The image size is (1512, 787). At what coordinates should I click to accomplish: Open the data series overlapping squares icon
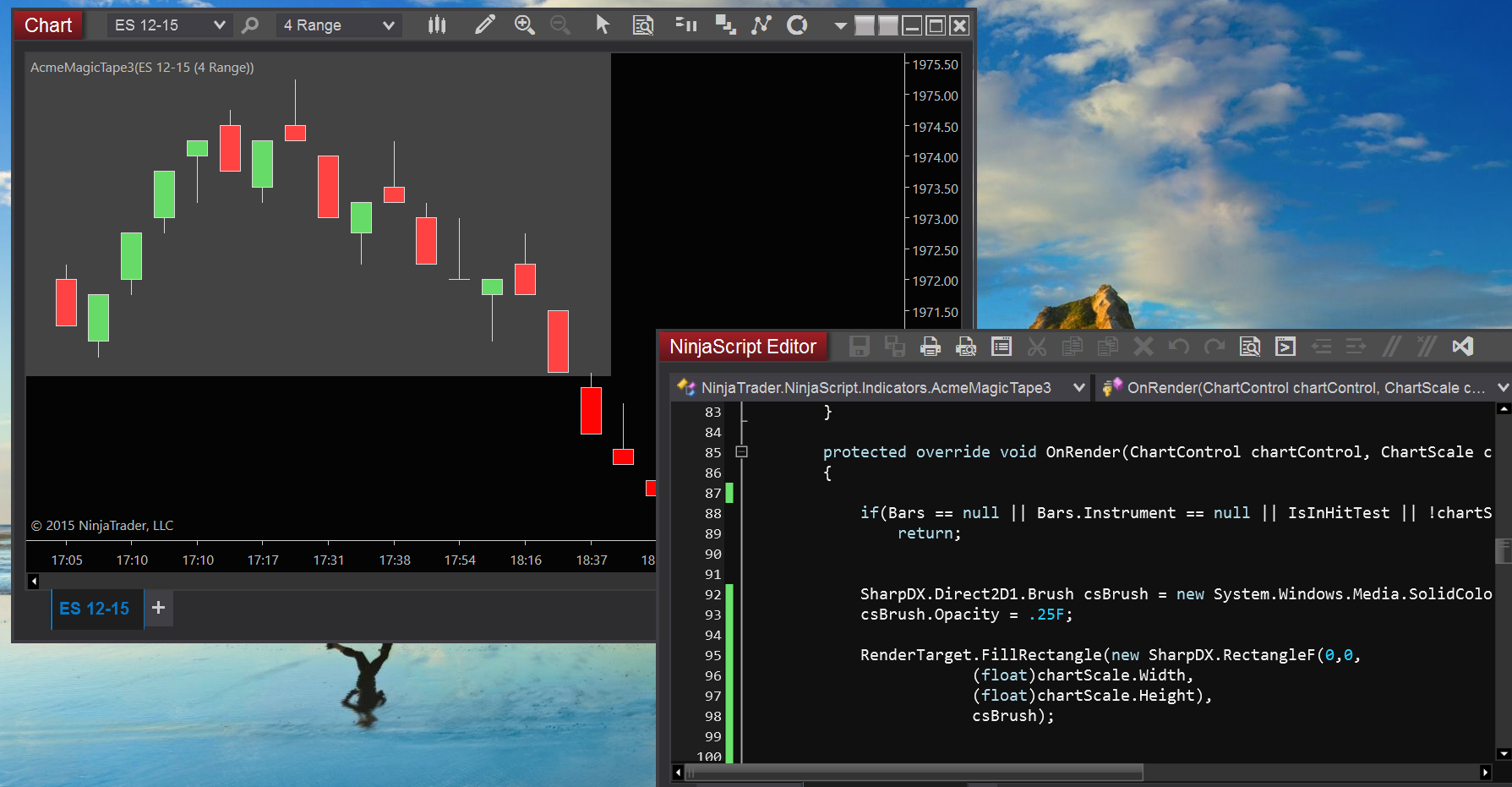point(725,25)
